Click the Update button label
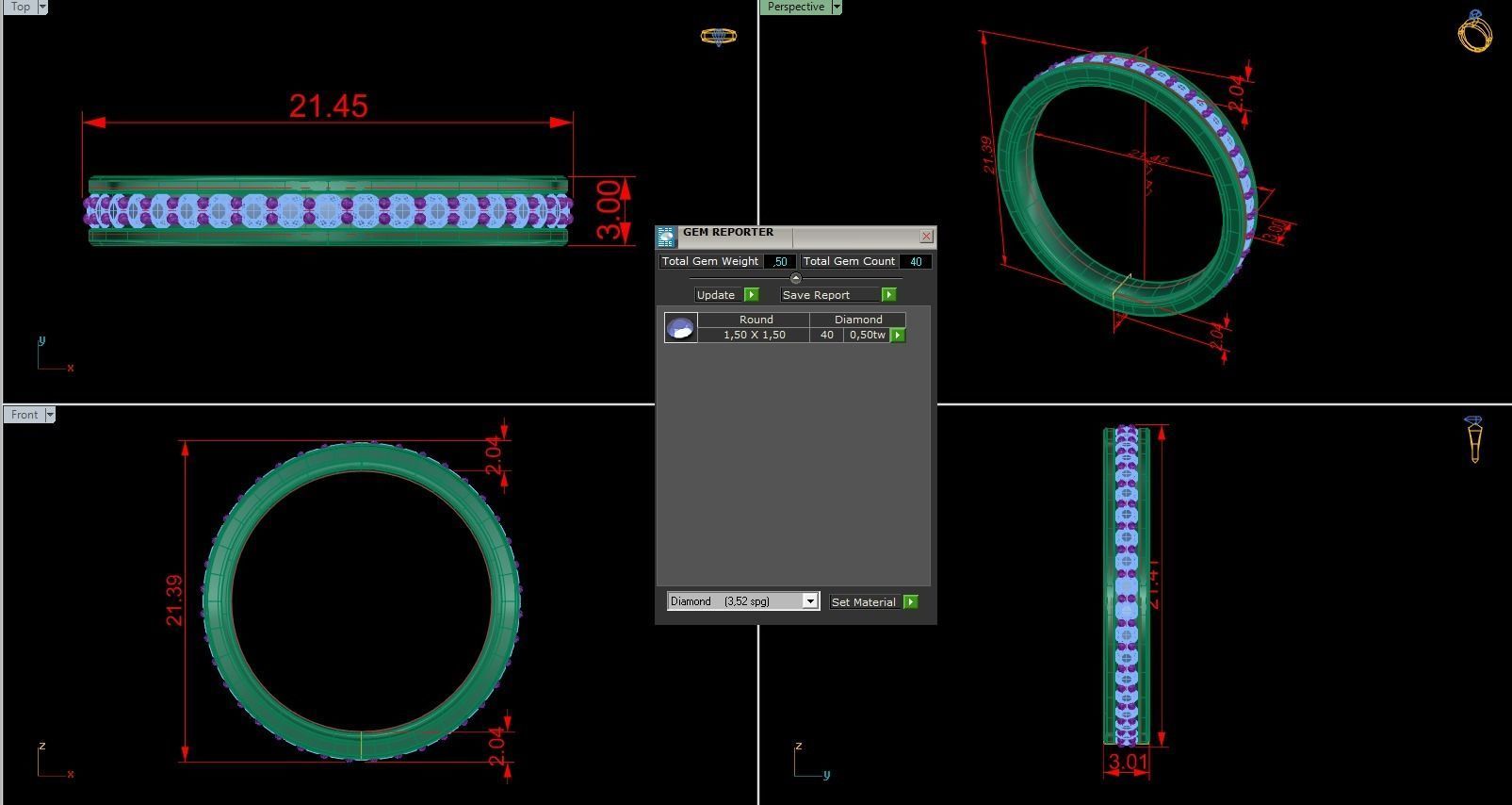This screenshot has width=1512, height=805. click(x=716, y=294)
